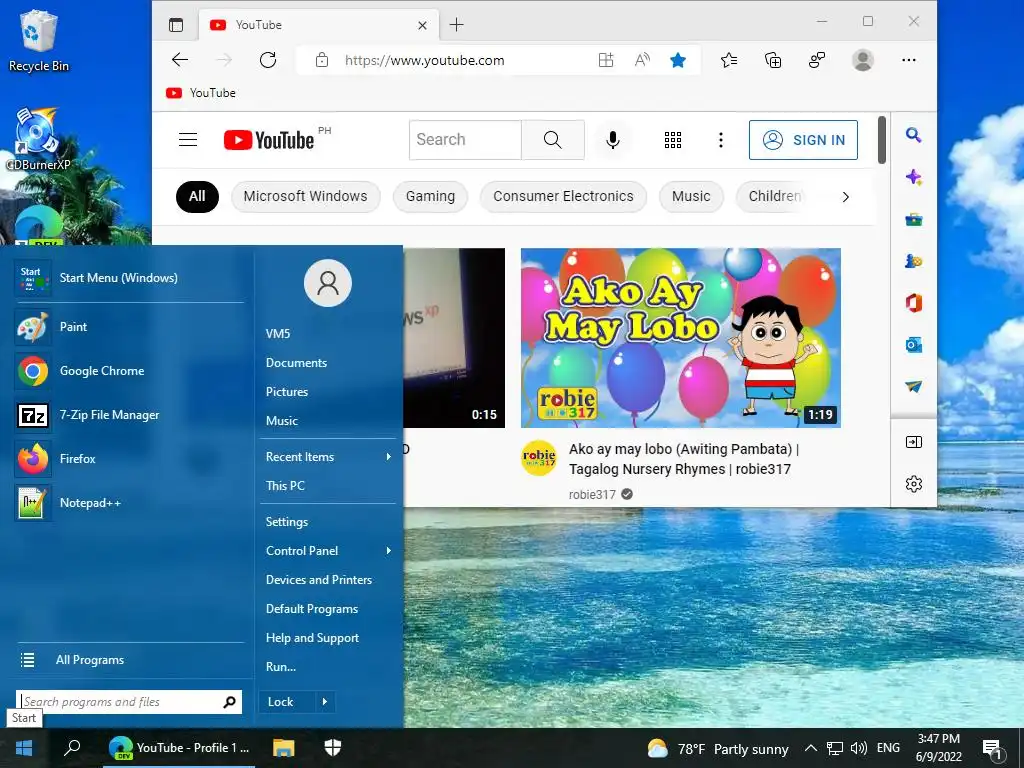Open YouTube bookmark in favorites bar
1024x768 pixels.
pyautogui.click(x=201, y=93)
